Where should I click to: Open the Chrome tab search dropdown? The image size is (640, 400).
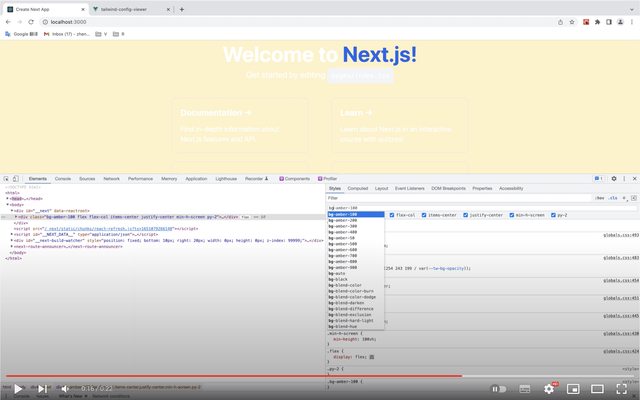tap(631, 9)
